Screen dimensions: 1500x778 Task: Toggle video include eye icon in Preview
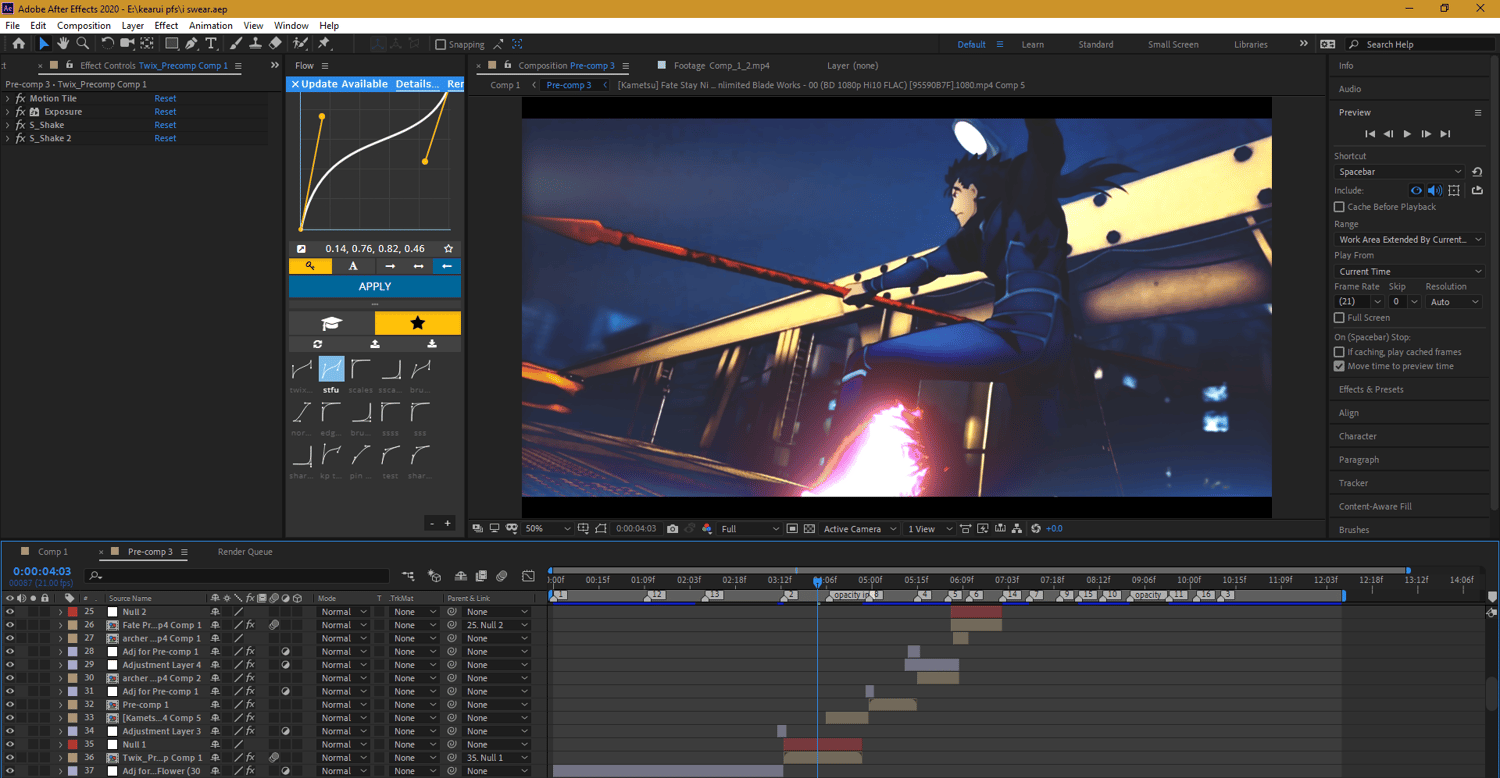1416,190
